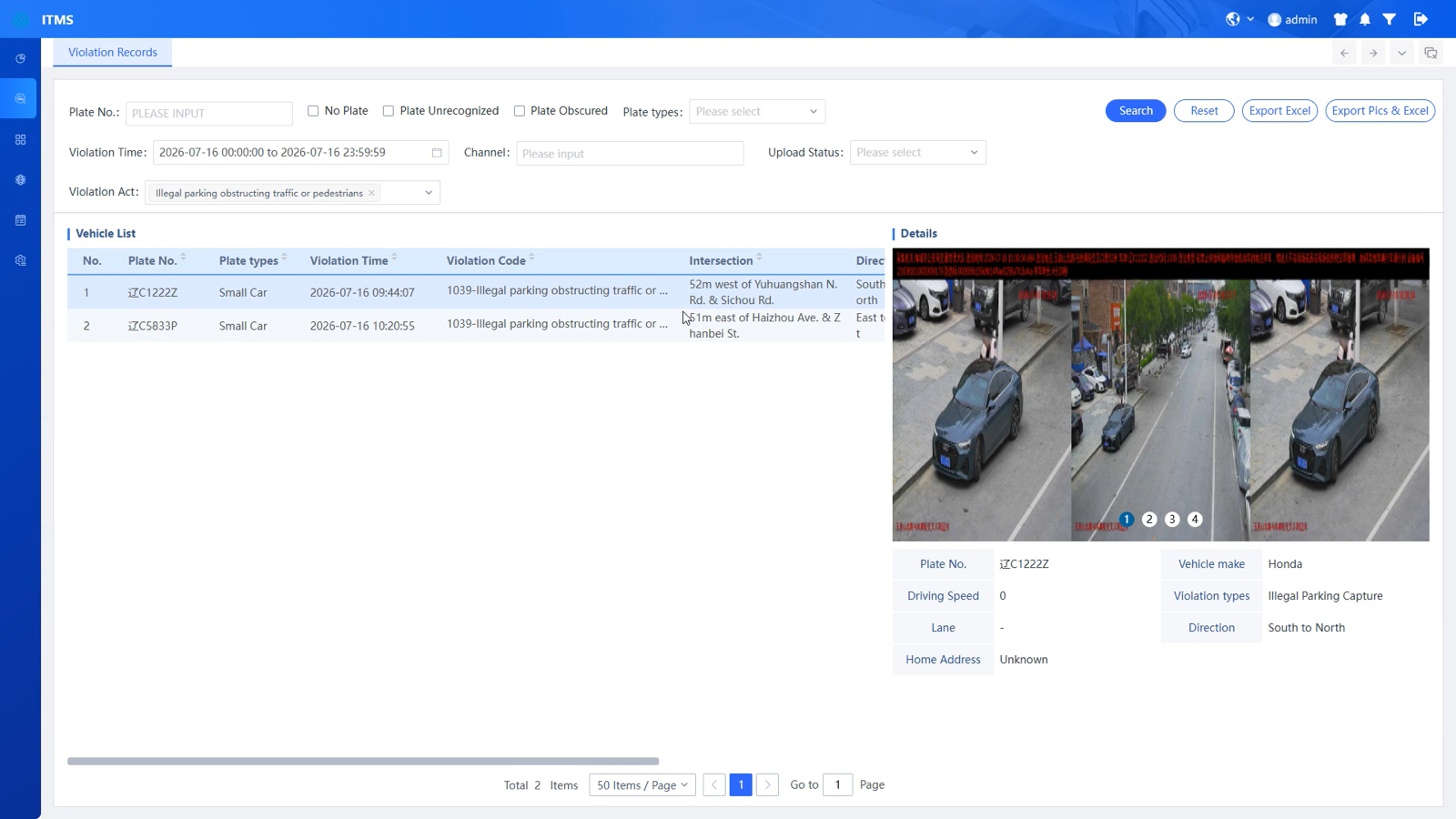This screenshot has height=819, width=1456.
Task: Open the Upload Status dropdown
Action: point(917,153)
